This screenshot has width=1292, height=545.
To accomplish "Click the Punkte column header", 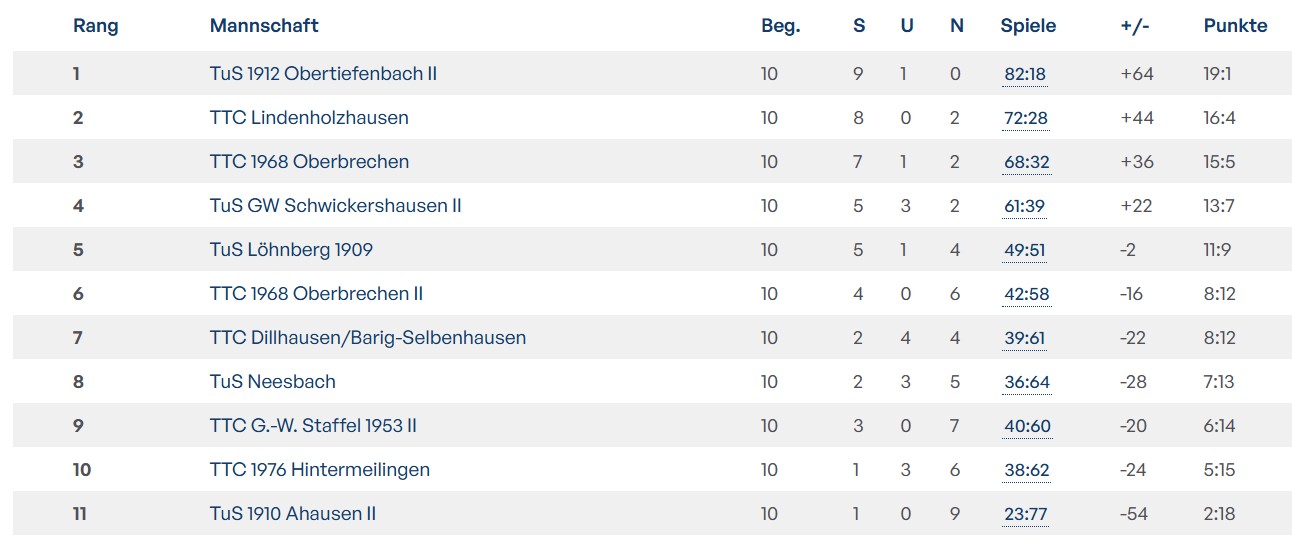I will [x=1235, y=26].
